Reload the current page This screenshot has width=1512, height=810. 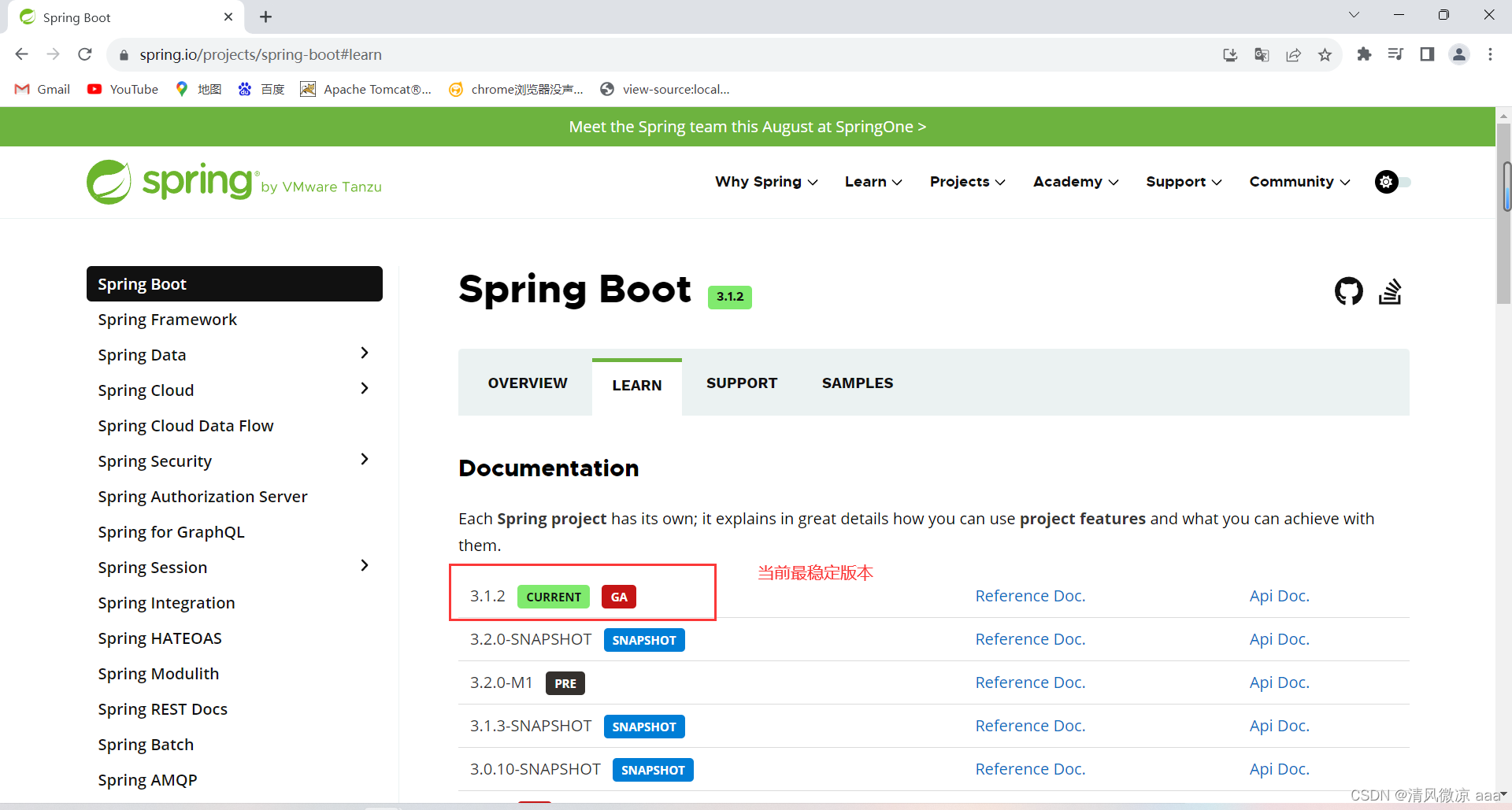pos(85,54)
